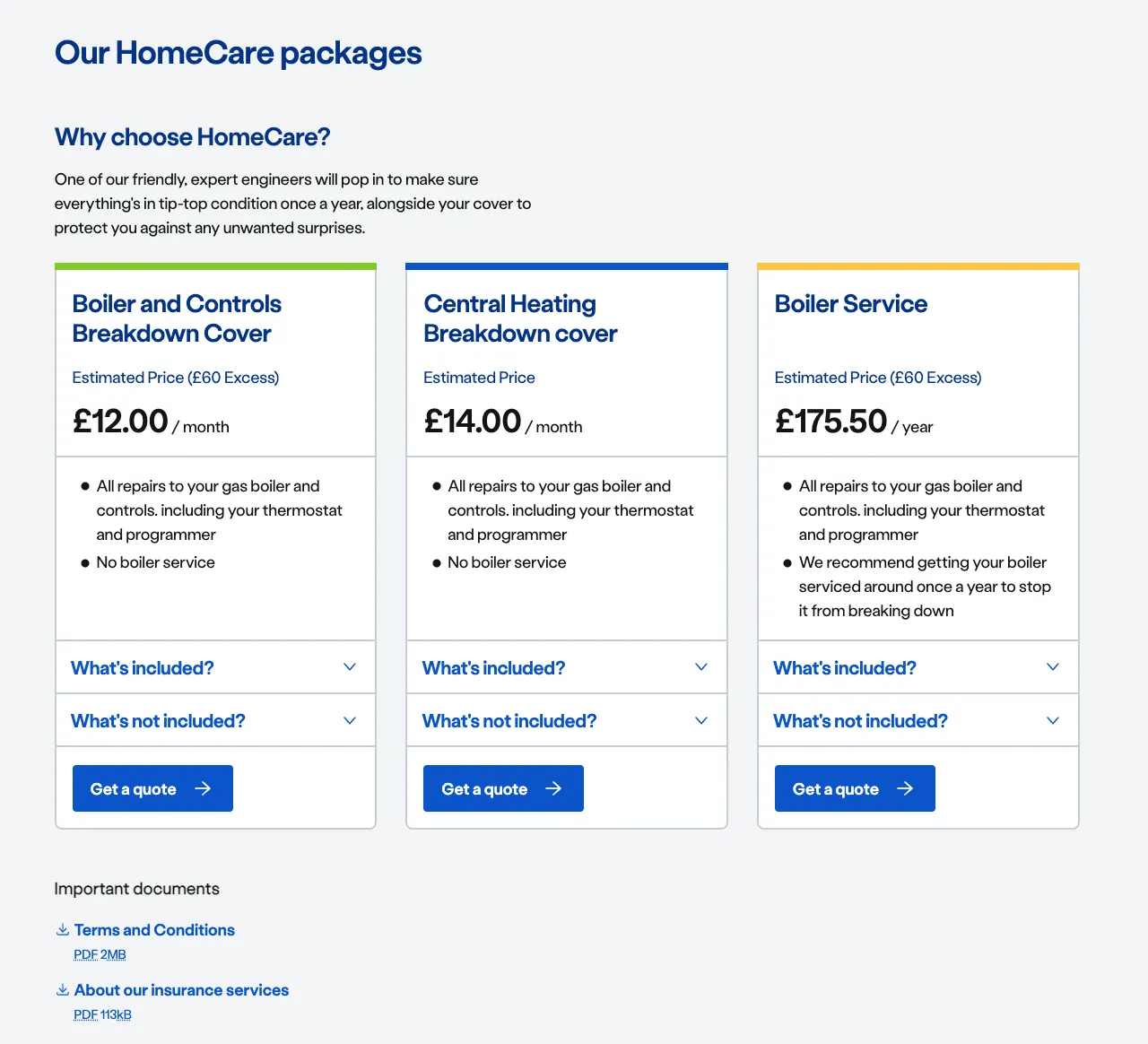Open the About our insurance services link
The width and height of the screenshot is (1148, 1044).
(x=181, y=989)
